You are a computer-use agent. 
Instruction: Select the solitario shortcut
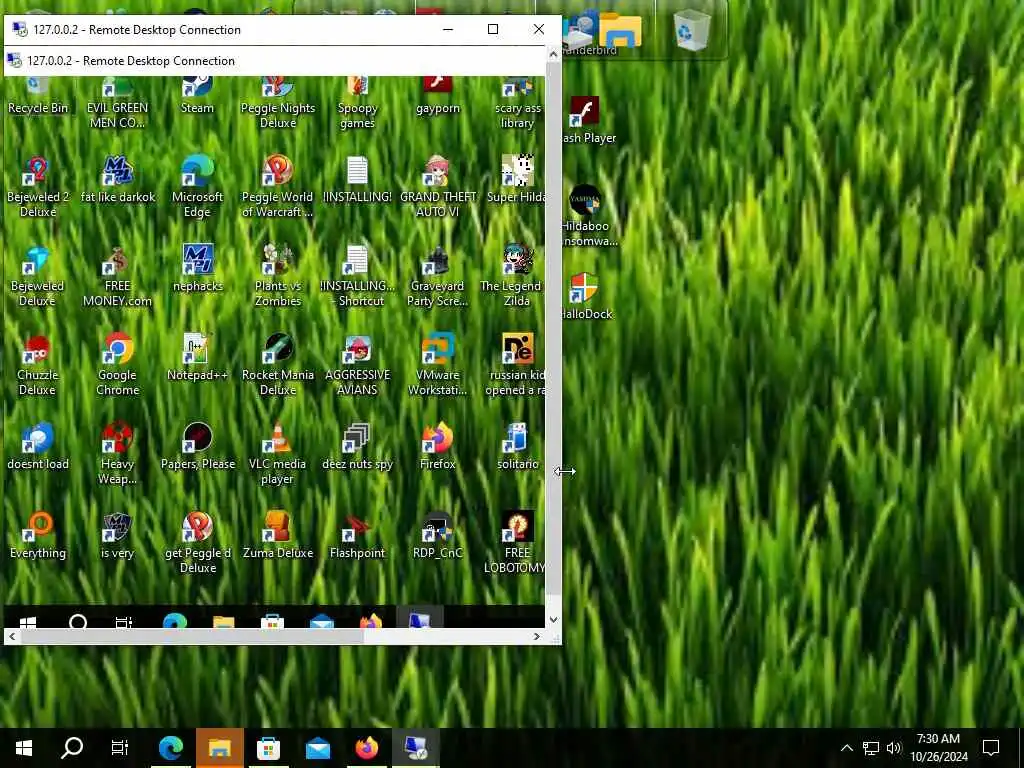point(517,447)
